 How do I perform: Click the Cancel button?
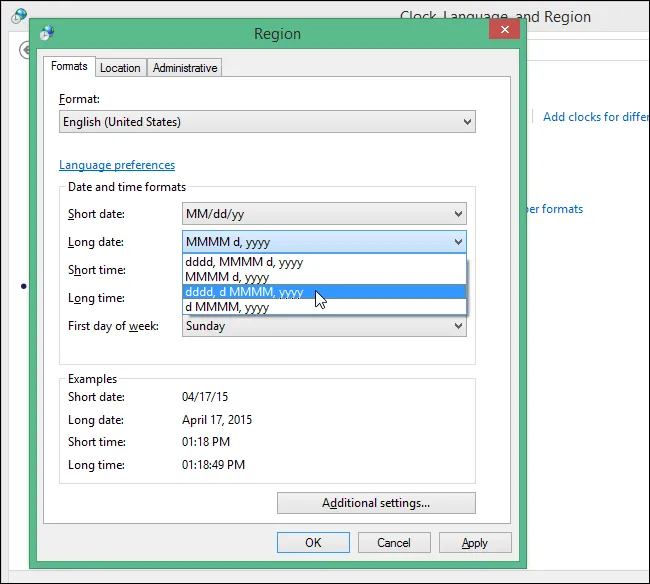(x=394, y=543)
